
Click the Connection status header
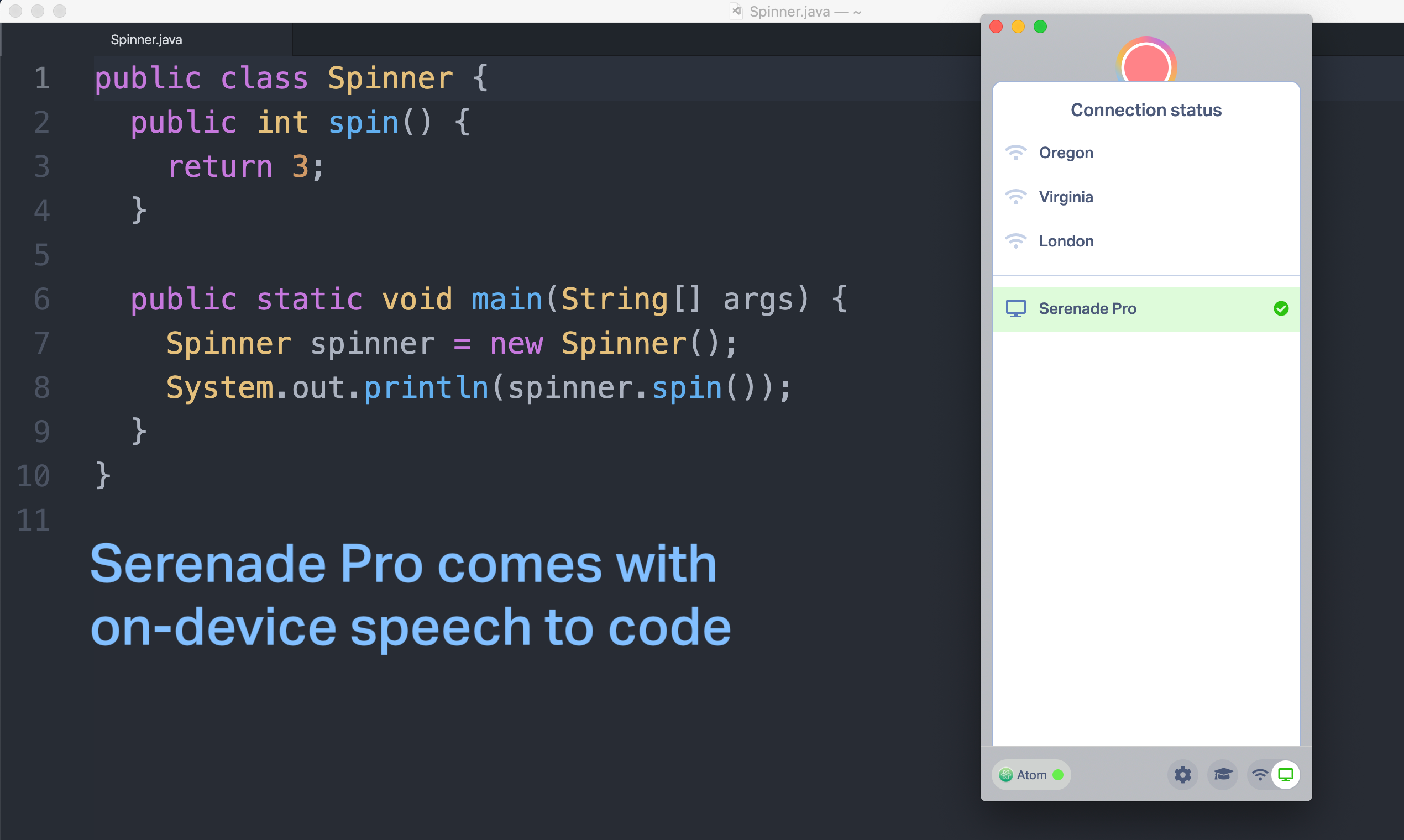[x=1146, y=109]
